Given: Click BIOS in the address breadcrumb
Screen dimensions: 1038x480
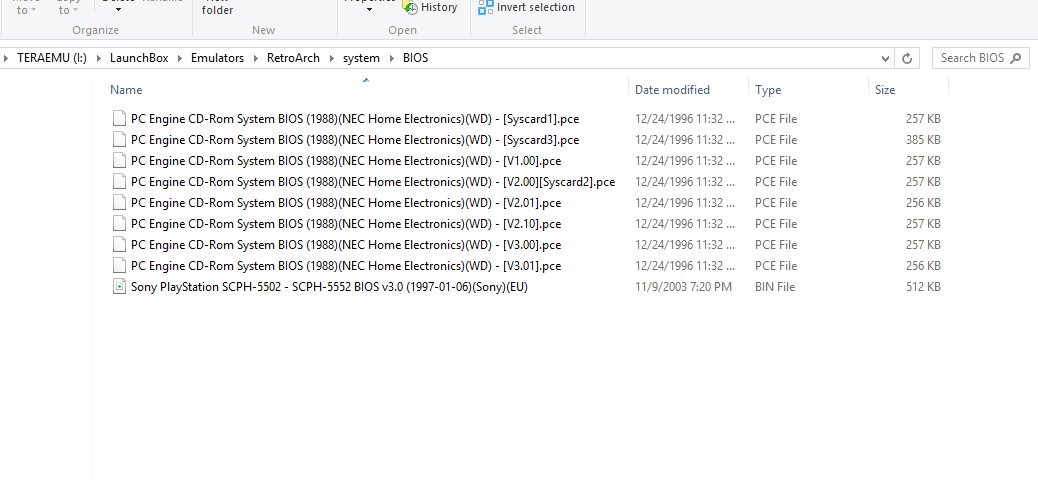Looking at the screenshot, I should (x=416, y=58).
